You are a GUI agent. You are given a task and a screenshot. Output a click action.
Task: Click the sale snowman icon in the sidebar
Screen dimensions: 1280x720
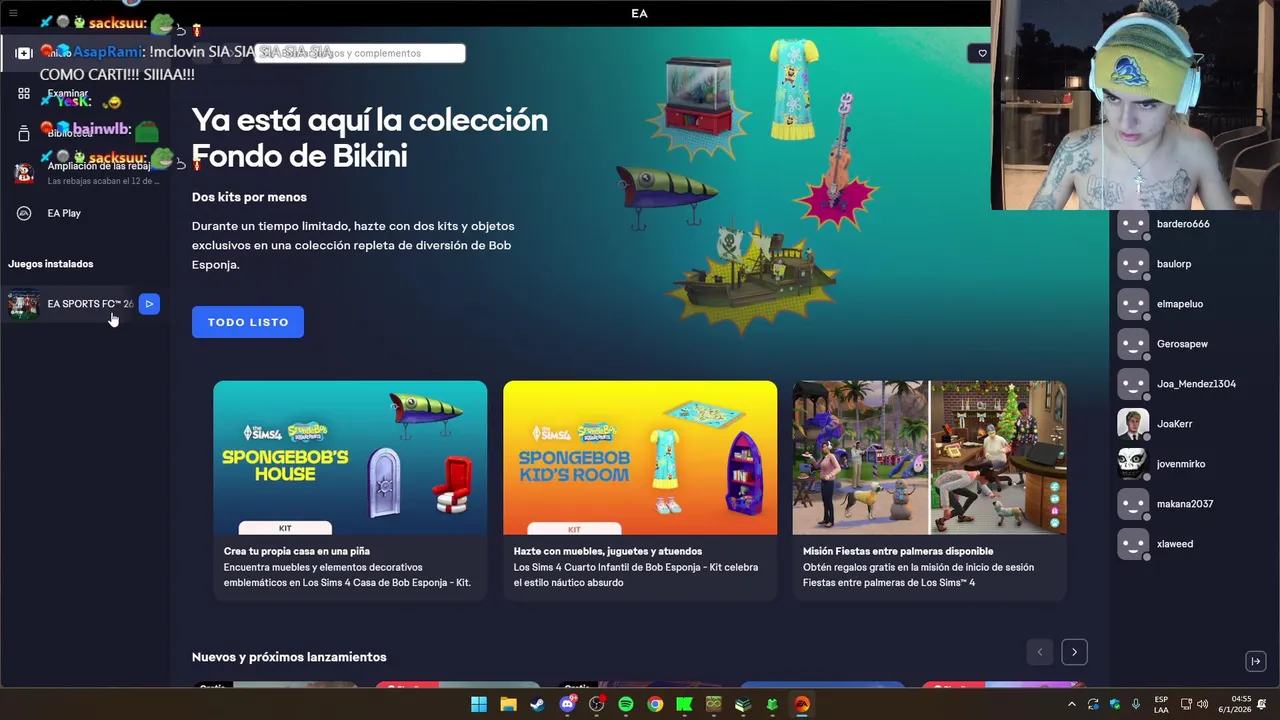click(x=24, y=173)
